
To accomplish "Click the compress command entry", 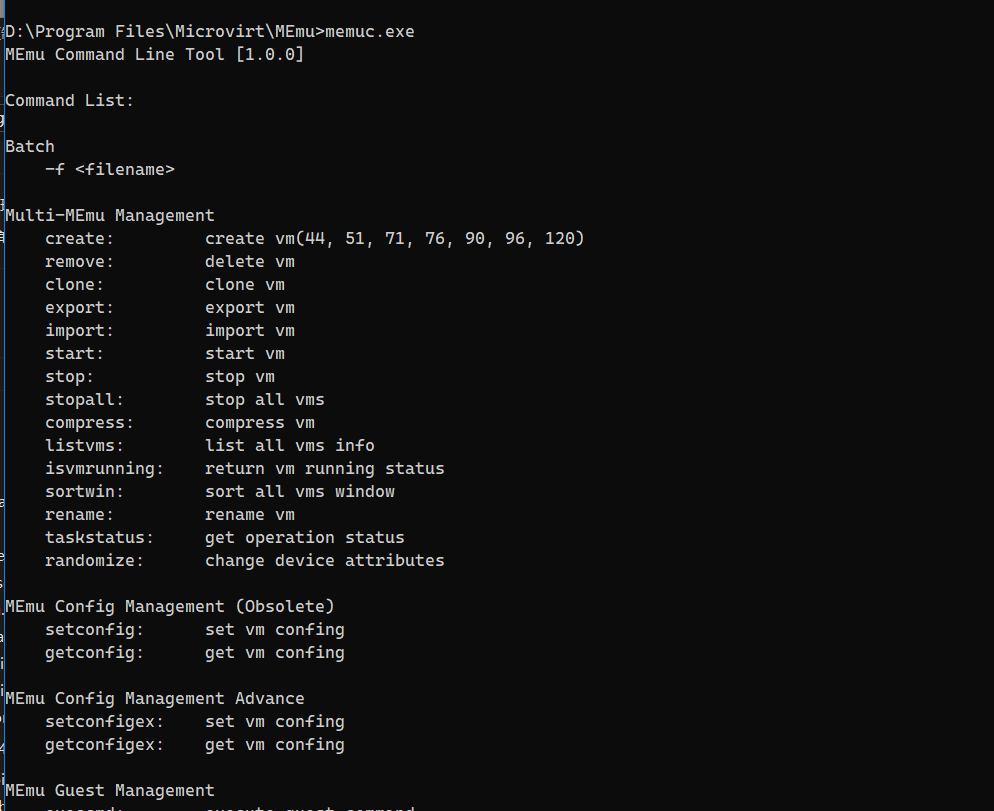I will point(90,422).
